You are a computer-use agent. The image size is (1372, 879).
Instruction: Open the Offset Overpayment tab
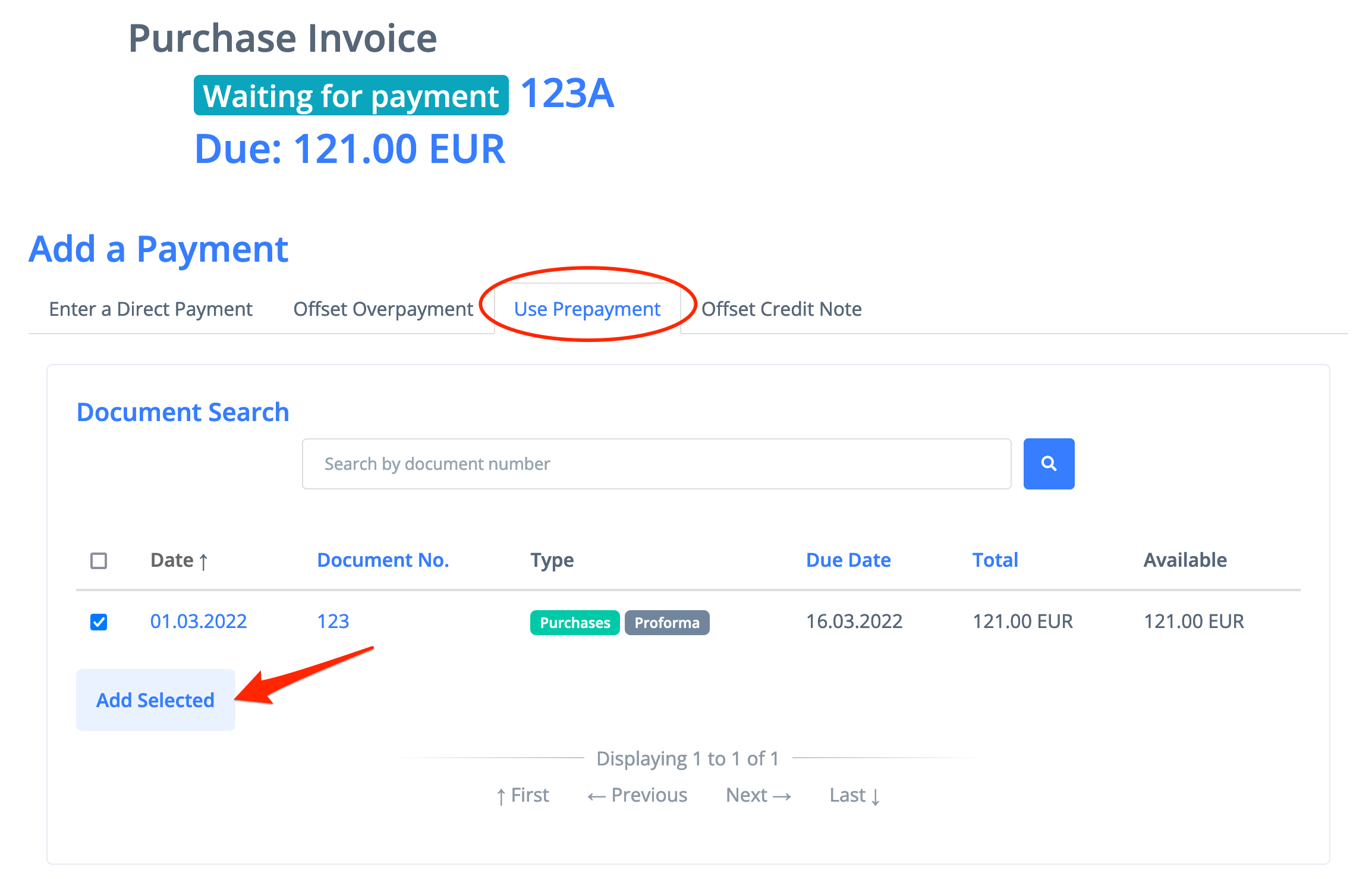coord(383,309)
